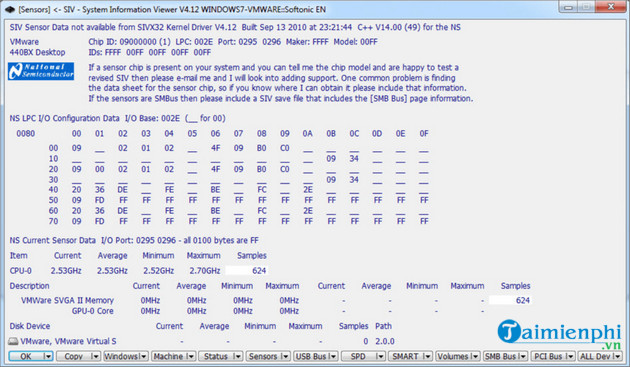The height and width of the screenshot is (367, 630).
Task: Select the CPU-0 row label
Action: 20,271
